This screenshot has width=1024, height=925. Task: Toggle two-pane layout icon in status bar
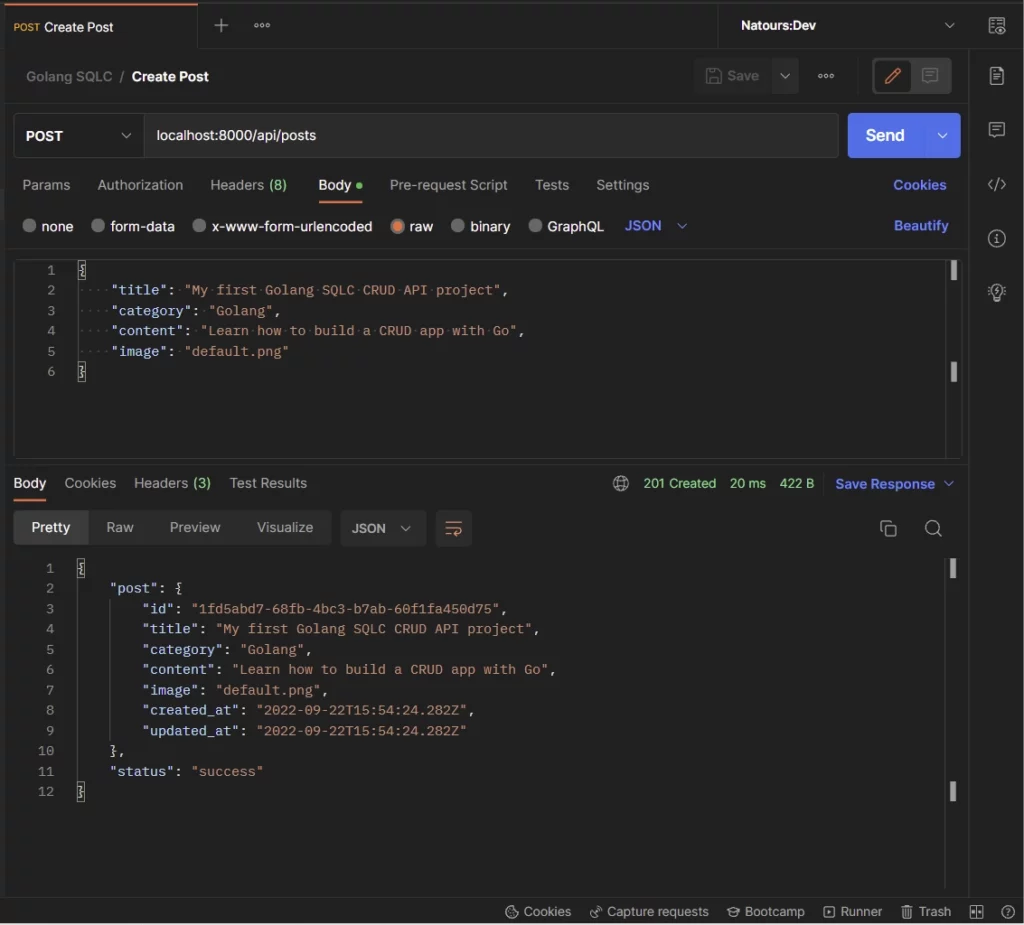coord(976,911)
